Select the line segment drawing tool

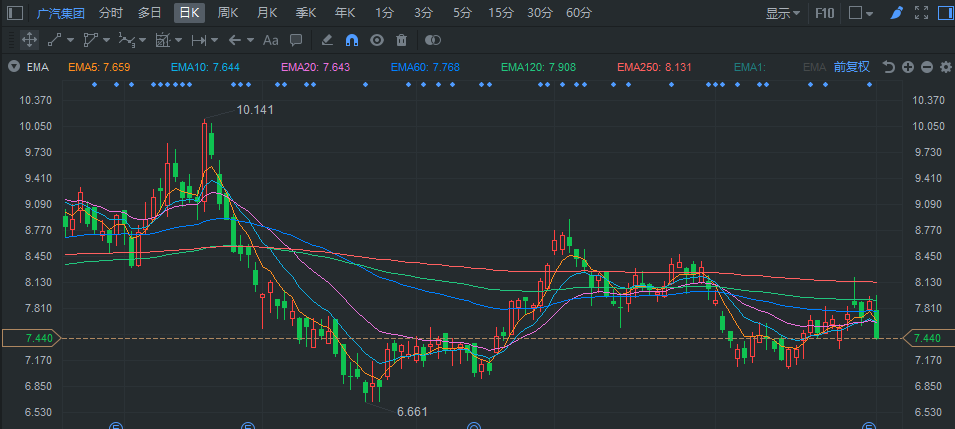click(55, 40)
